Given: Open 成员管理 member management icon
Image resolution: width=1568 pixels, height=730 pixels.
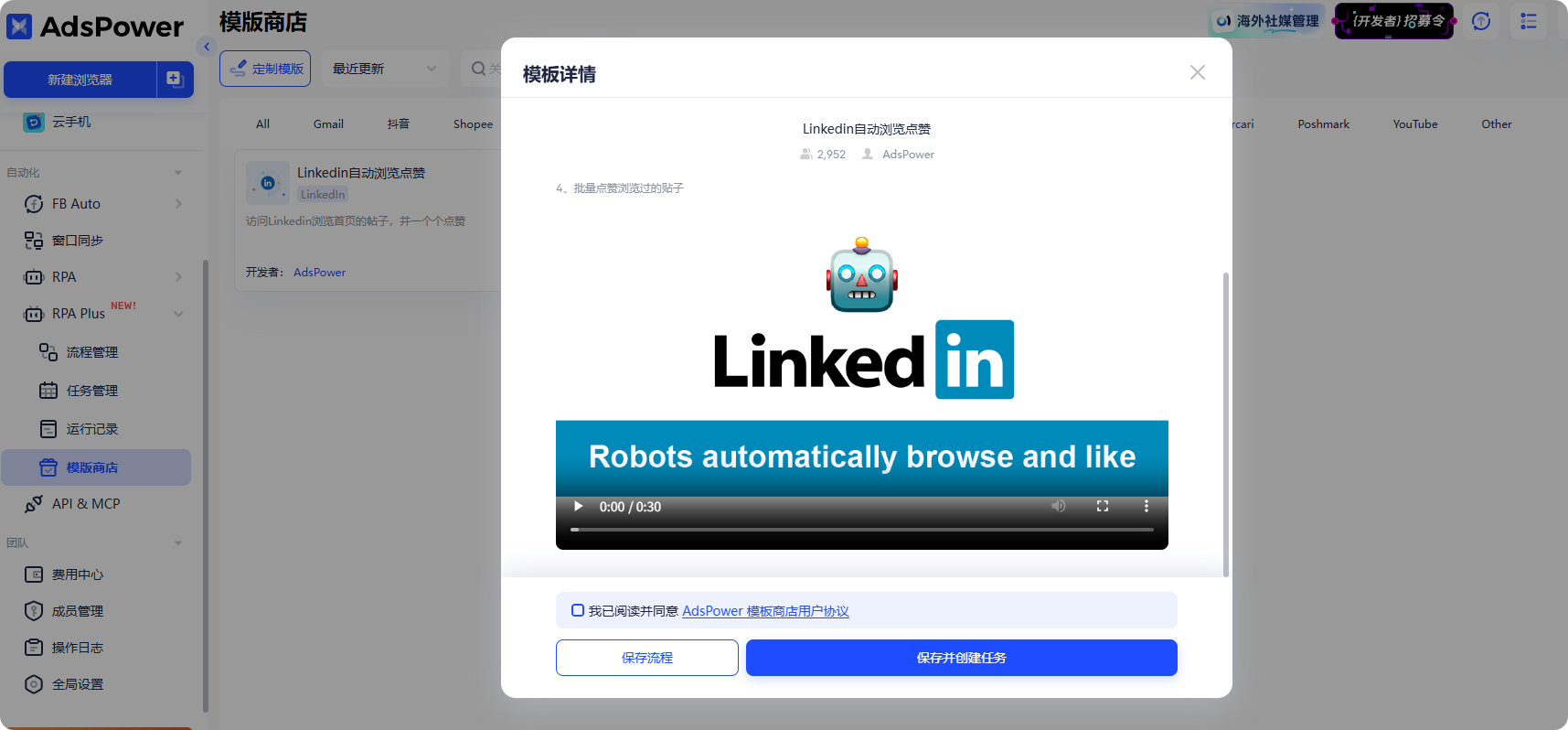Looking at the screenshot, I should [x=34, y=611].
